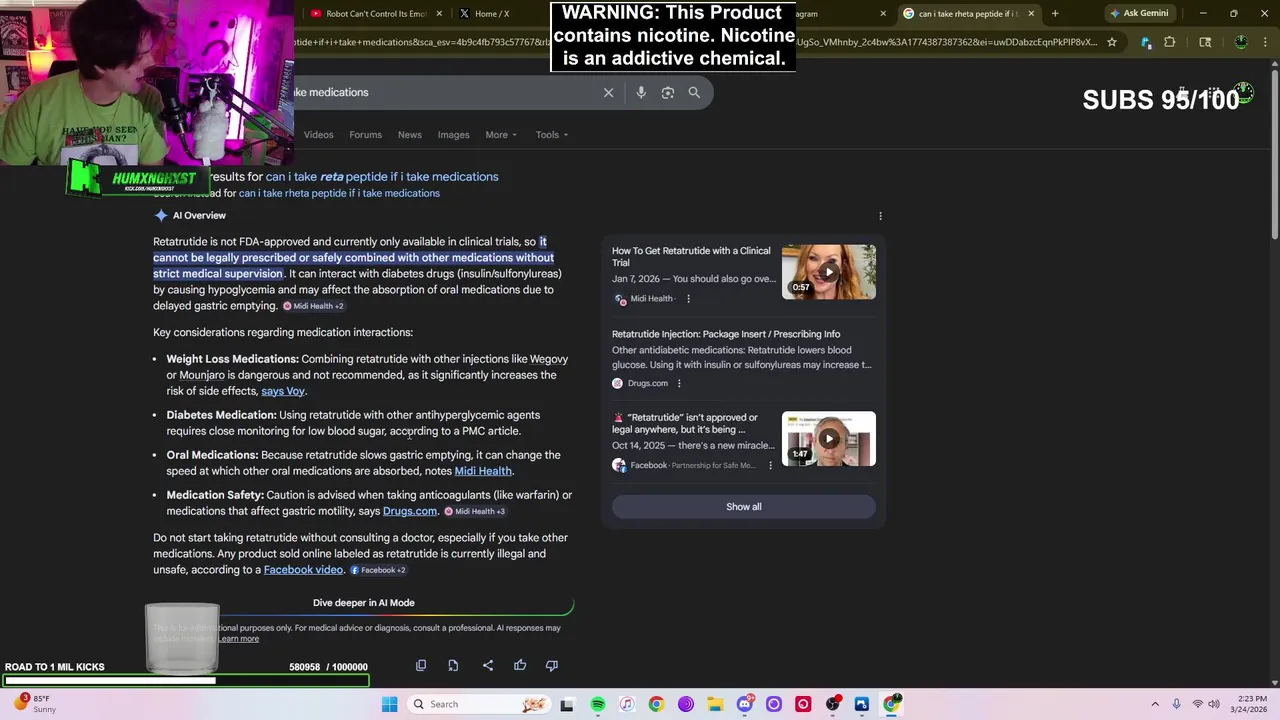This screenshot has height=720, width=1280.
Task: Open Retatrutide Injection Package Insert result
Action: [726, 334]
